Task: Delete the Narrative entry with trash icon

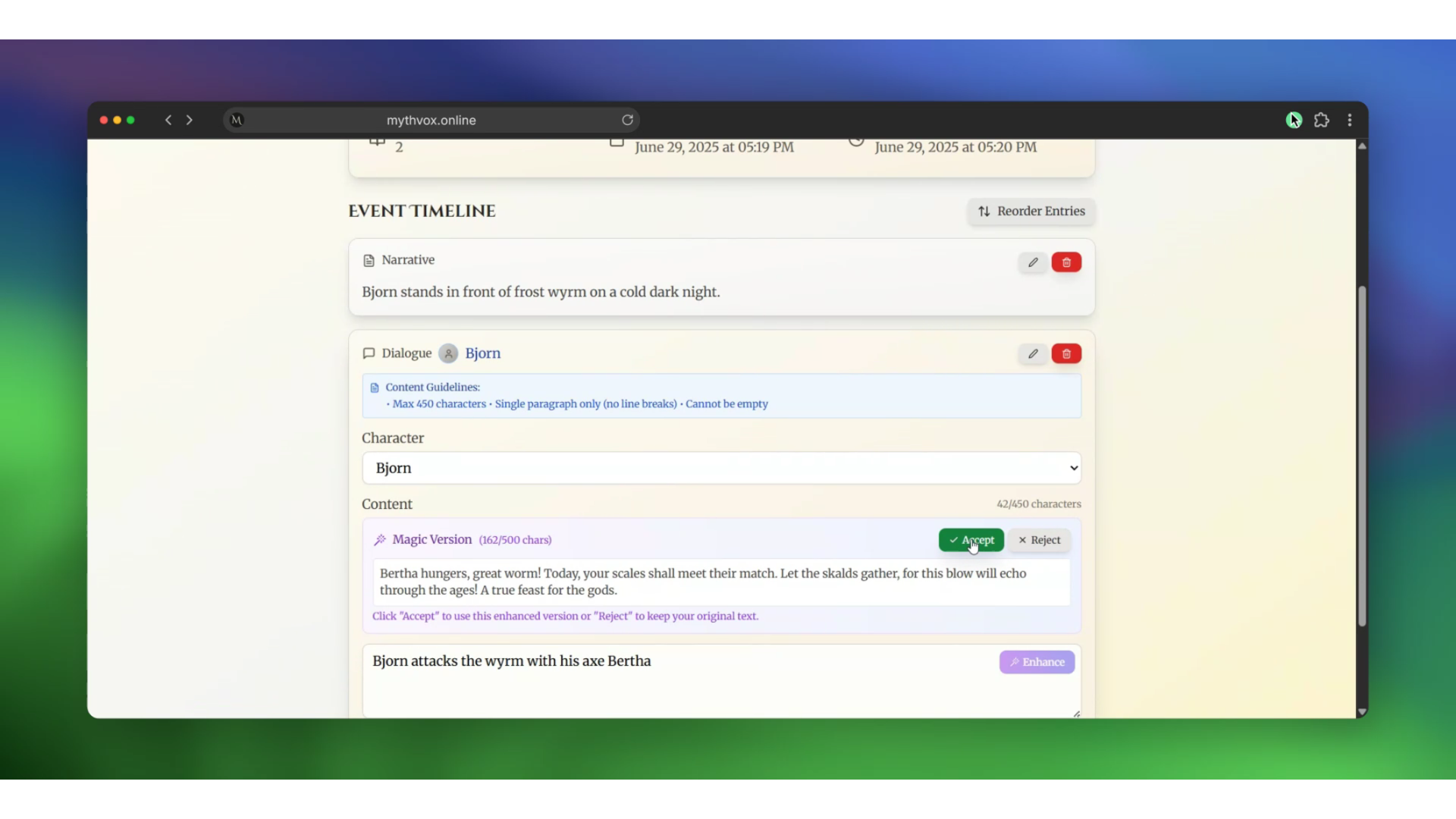Action: [x=1066, y=262]
